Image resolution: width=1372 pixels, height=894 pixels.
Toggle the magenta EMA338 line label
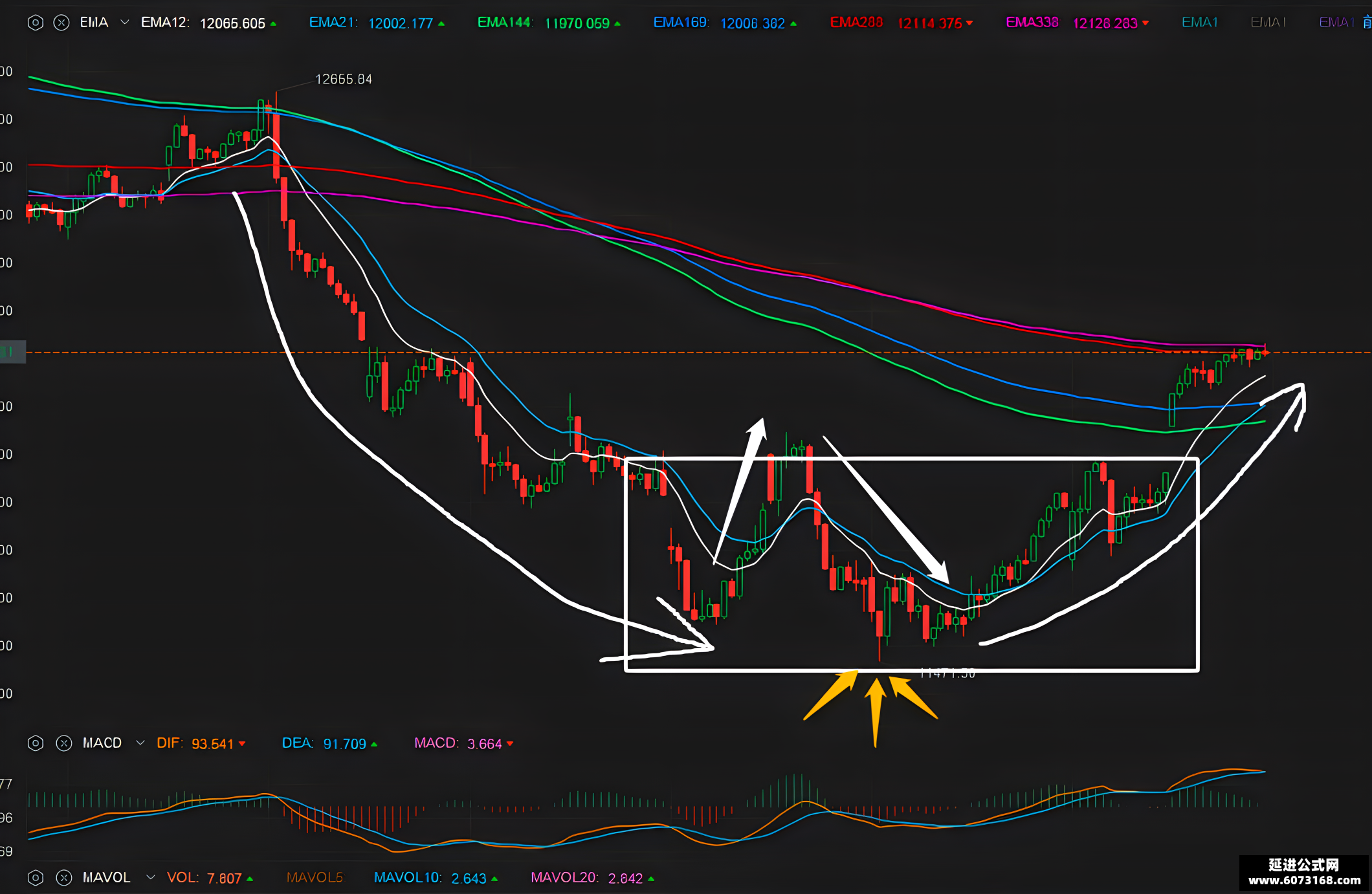coord(1032,23)
